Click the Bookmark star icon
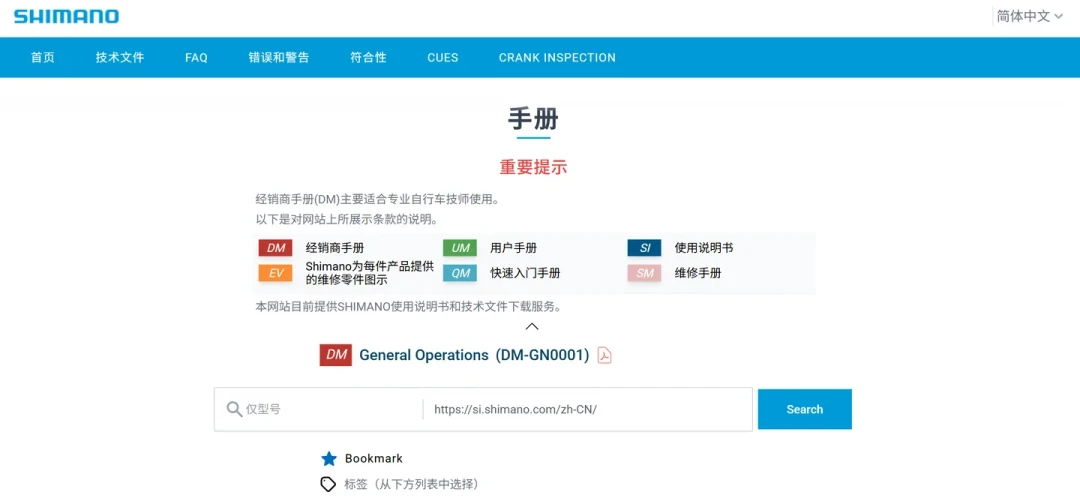 coord(329,459)
